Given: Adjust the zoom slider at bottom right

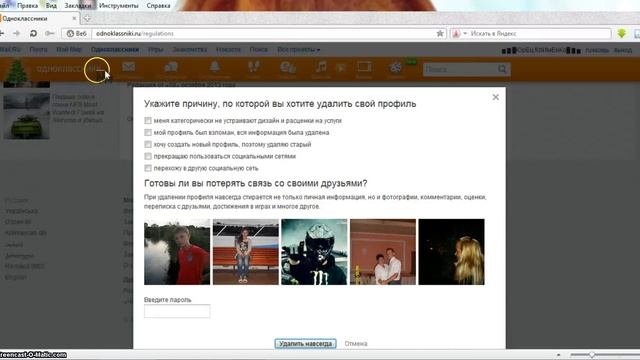Looking at the screenshot, I should point(592,355).
